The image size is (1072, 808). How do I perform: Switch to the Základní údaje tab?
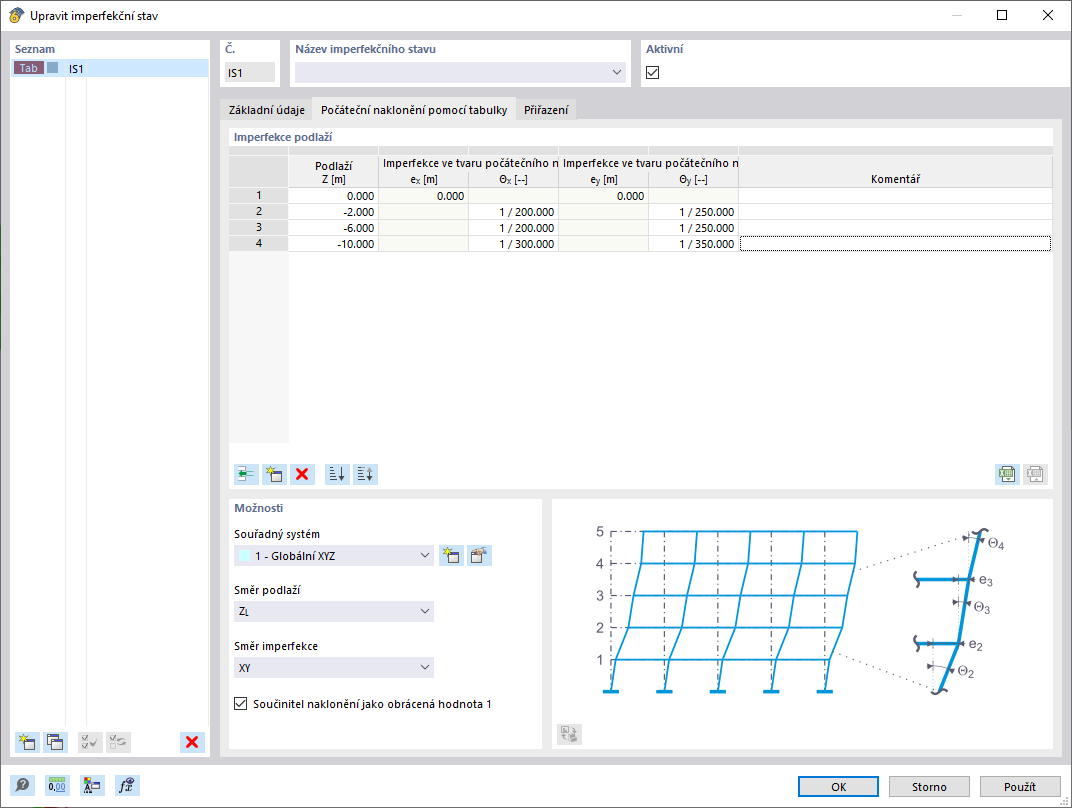tap(267, 110)
